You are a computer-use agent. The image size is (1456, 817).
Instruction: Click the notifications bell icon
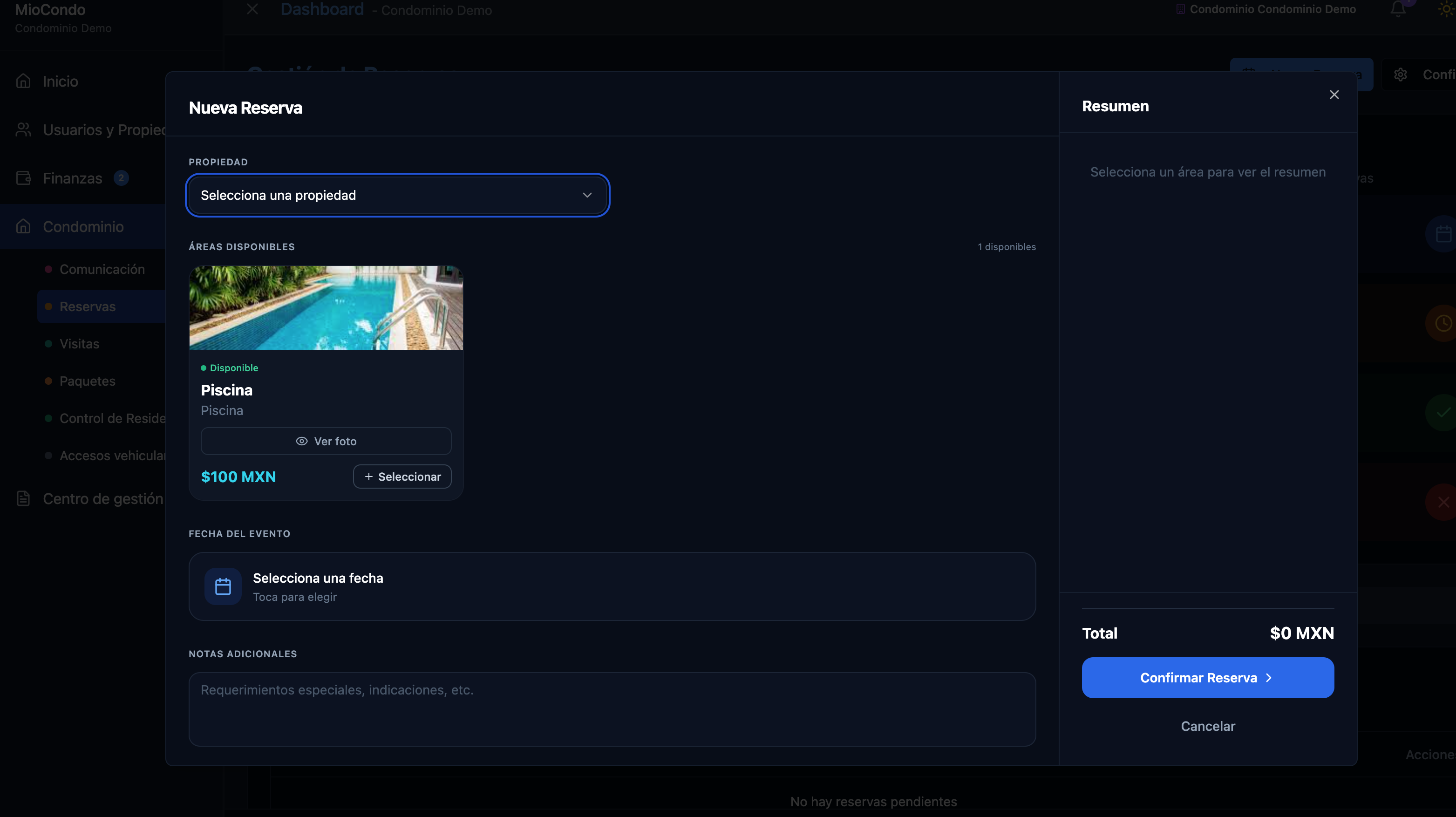1398,10
